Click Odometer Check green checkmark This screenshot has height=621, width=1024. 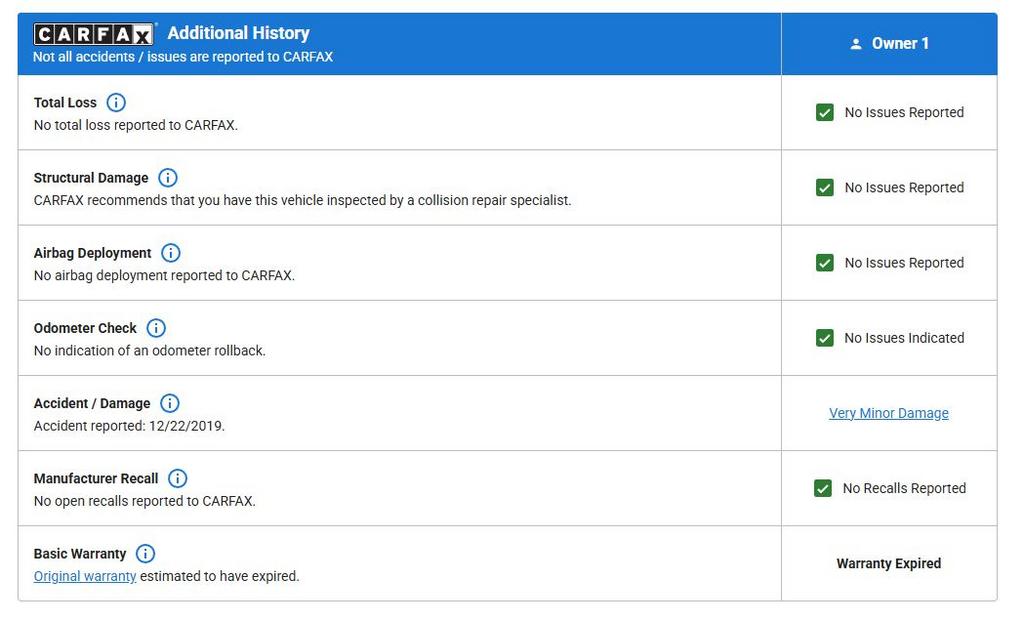(x=825, y=338)
